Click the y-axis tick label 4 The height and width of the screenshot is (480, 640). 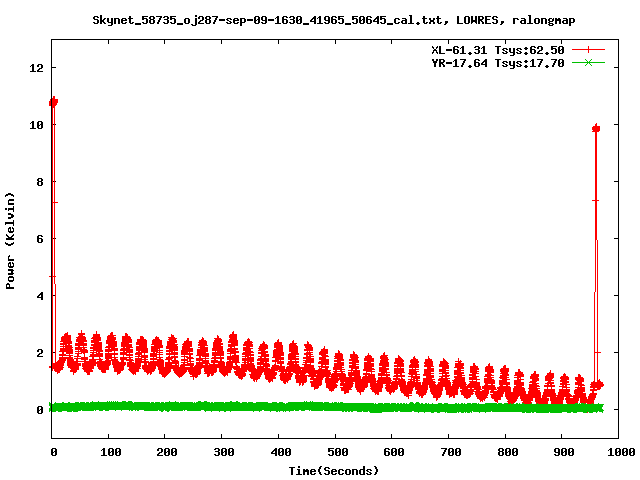40,296
